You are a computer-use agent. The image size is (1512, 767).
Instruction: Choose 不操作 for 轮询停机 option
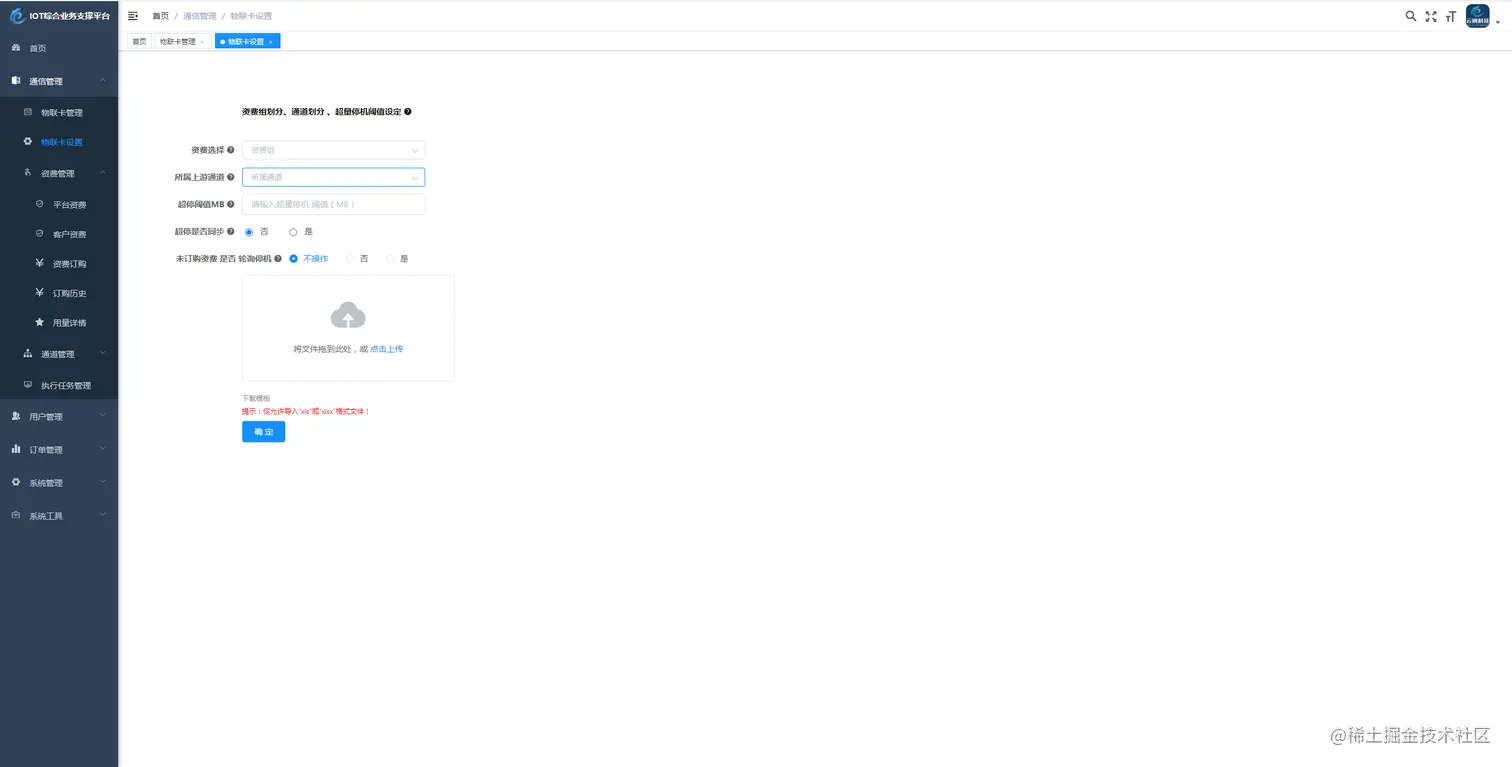pos(293,258)
